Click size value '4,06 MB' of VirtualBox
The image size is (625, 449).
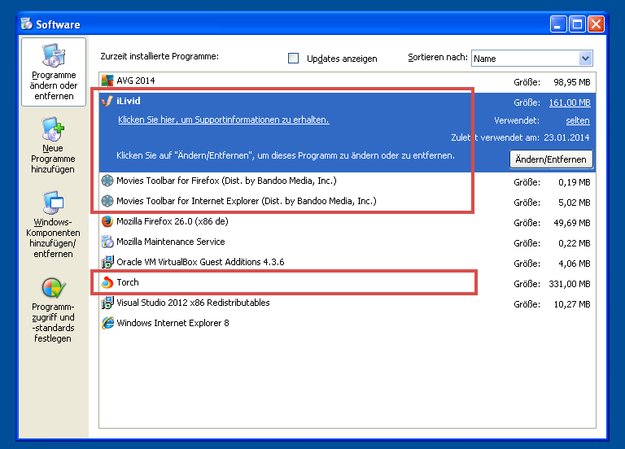coord(574,264)
